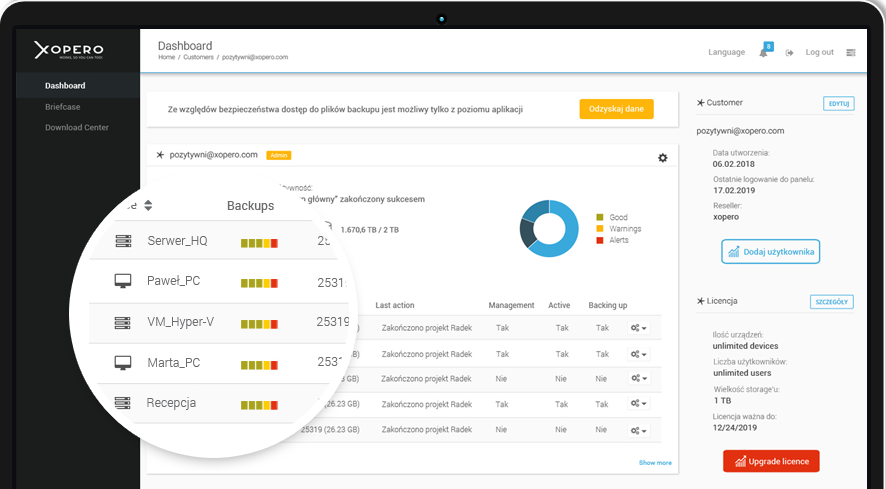This screenshot has width=886, height=489.
Task: Sort devices using the name column arrows
Action: 148,206
